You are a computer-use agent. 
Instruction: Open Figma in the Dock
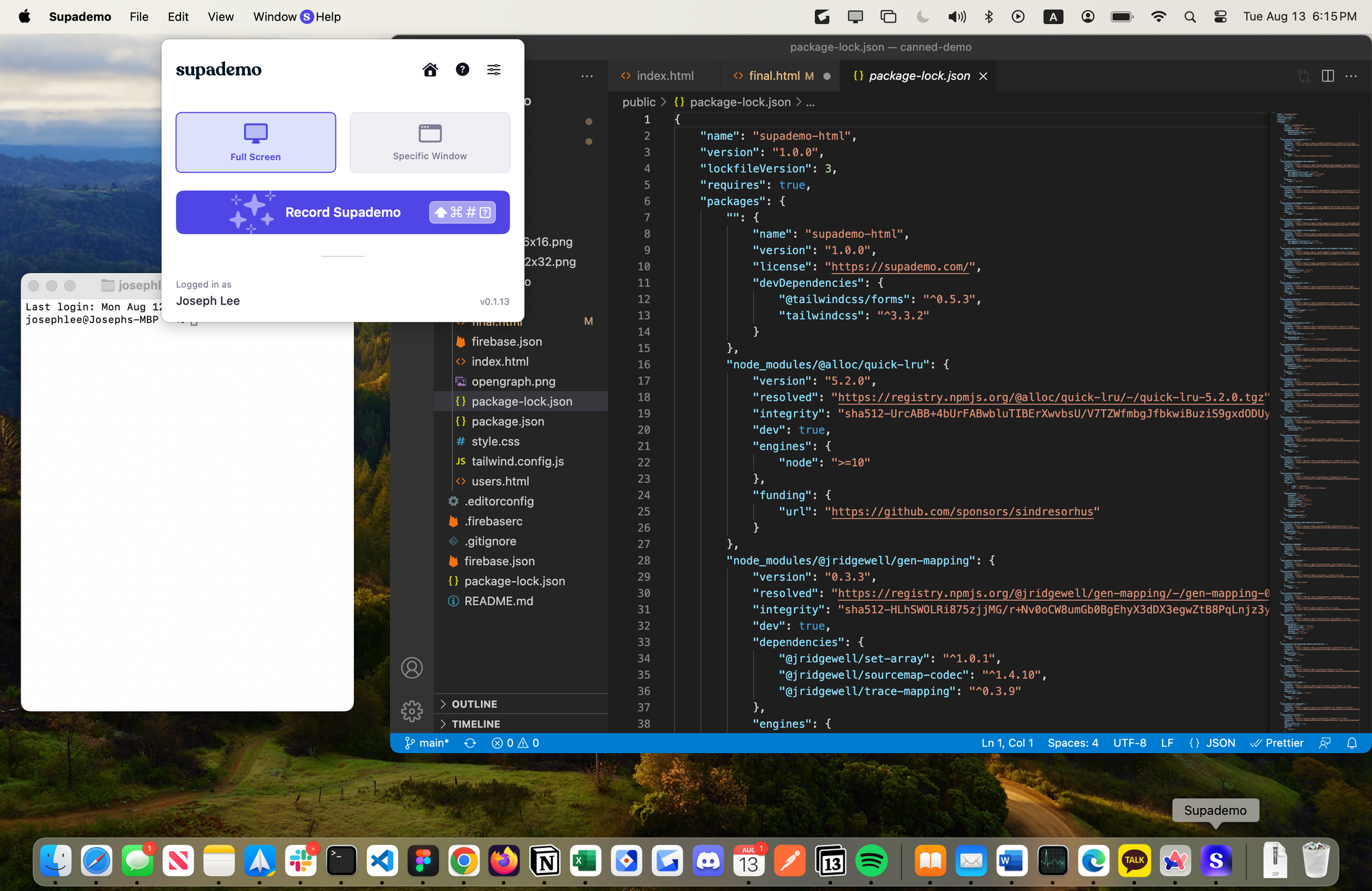423,861
